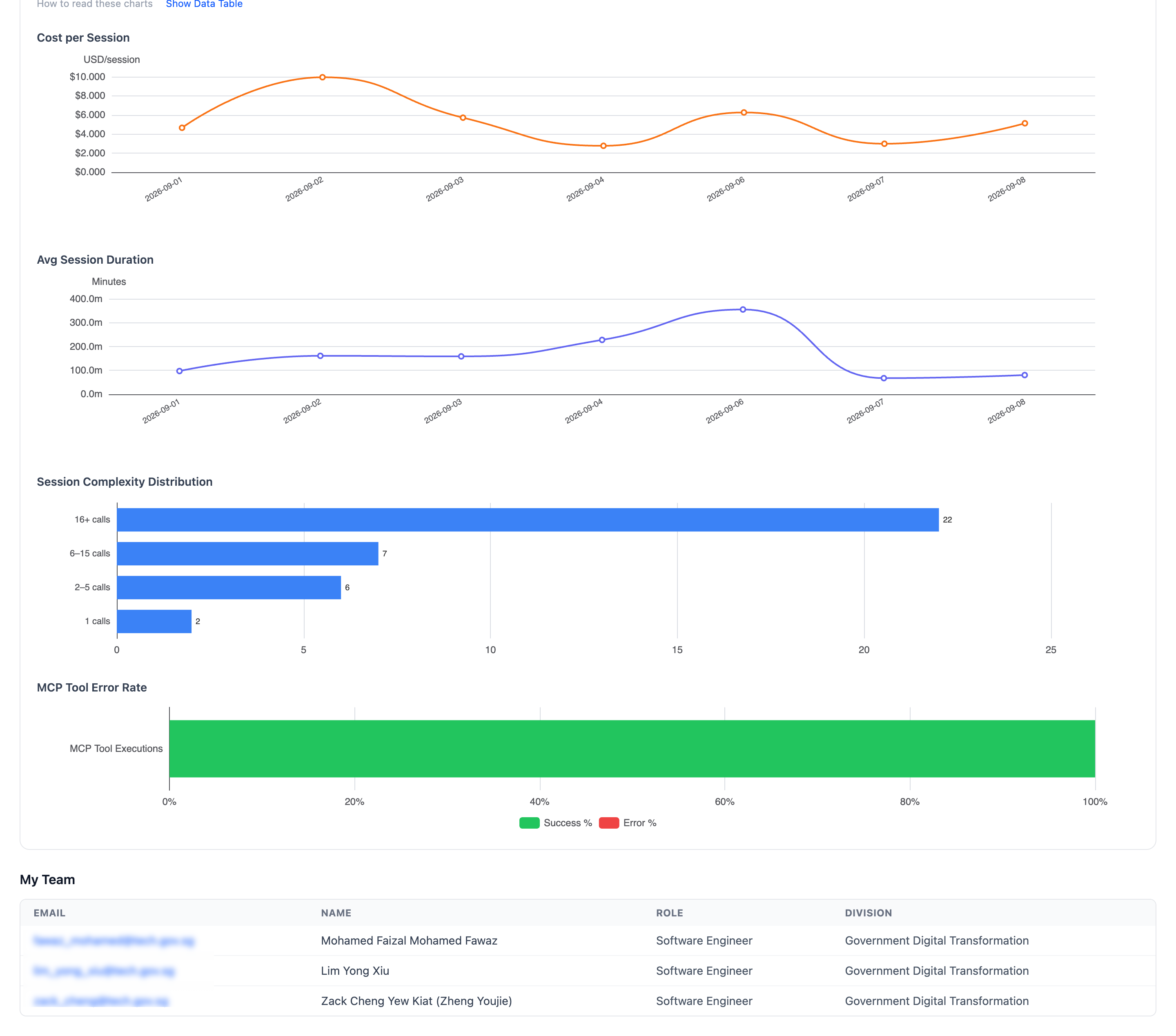The height and width of the screenshot is (1036, 1176).
Task: Click Software Engineer role in Lim Yong Xiu row
Action: pos(704,972)
